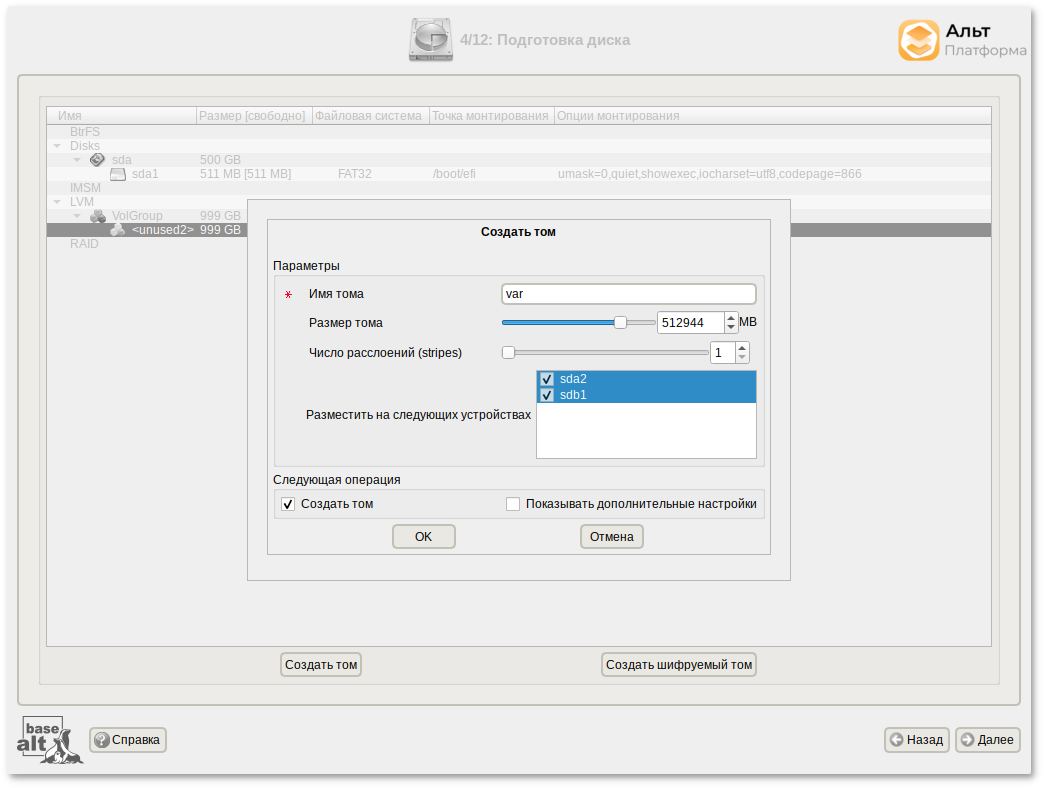
Task: Click the disk preparation header icon
Action: 431,40
